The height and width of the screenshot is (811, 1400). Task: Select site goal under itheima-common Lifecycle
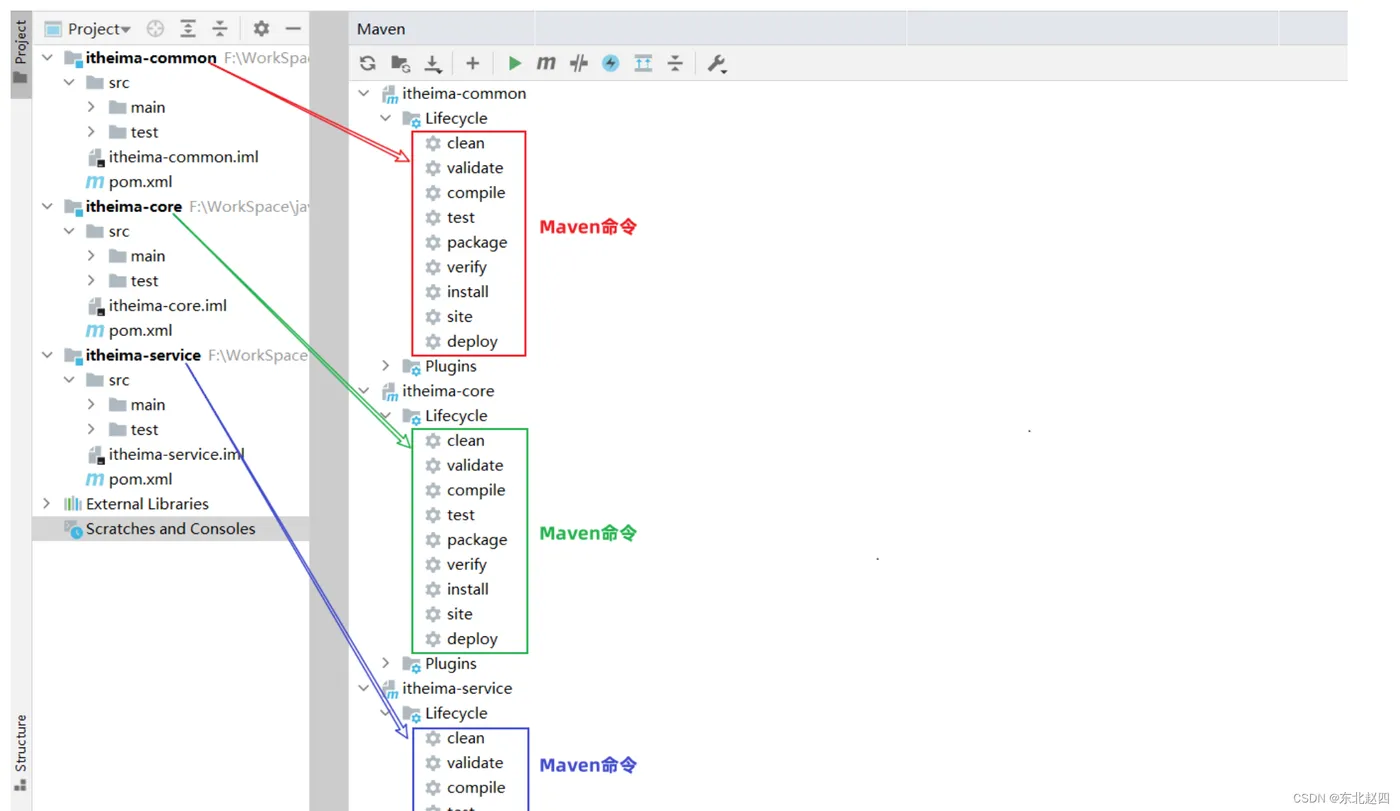449,316
